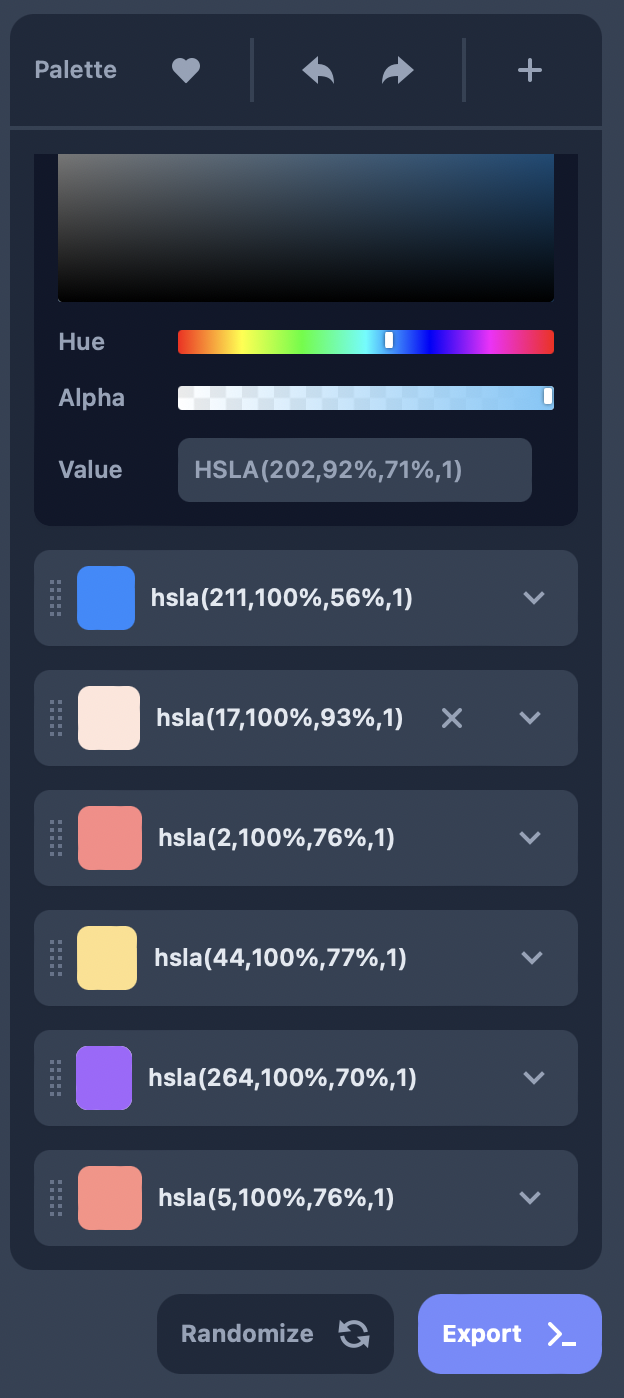The height and width of the screenshot is (1398, 624).
Task: Click the redo arrow icon
Action: pyautogui.click(x=396, y=70)
